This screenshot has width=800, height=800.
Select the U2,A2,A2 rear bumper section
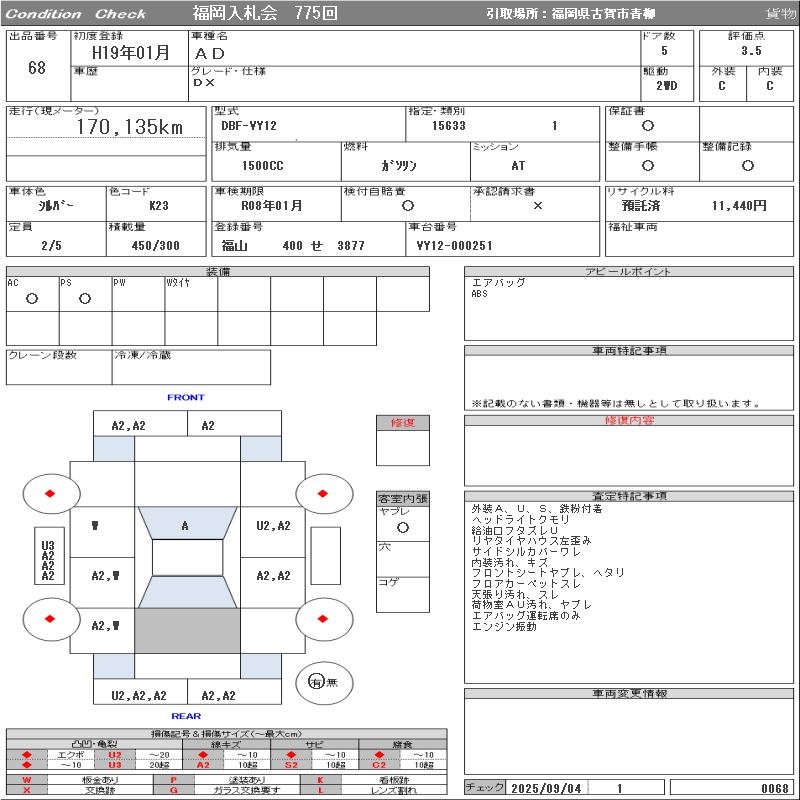[x=139, y=695]
